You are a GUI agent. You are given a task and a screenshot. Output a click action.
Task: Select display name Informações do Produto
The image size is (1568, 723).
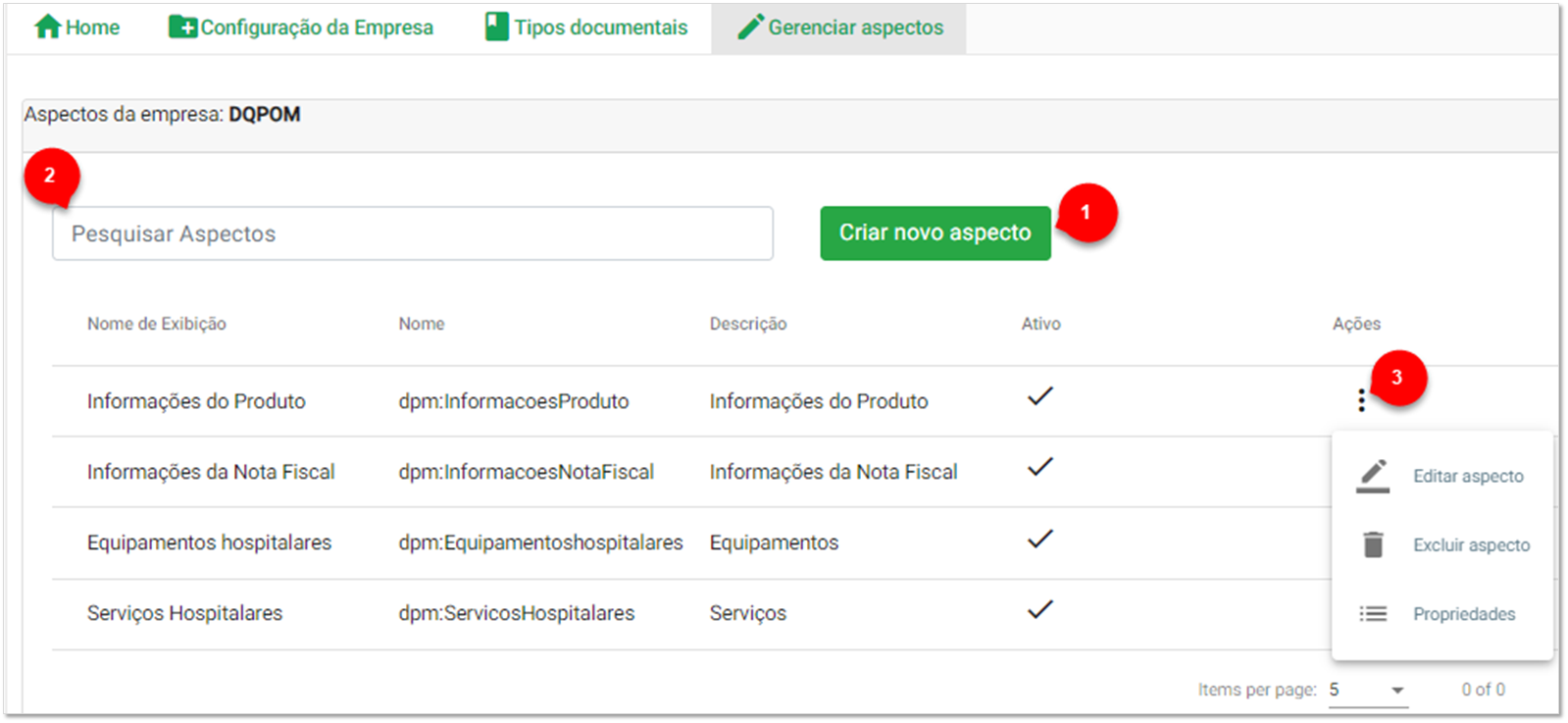click(x=196, y=401)
